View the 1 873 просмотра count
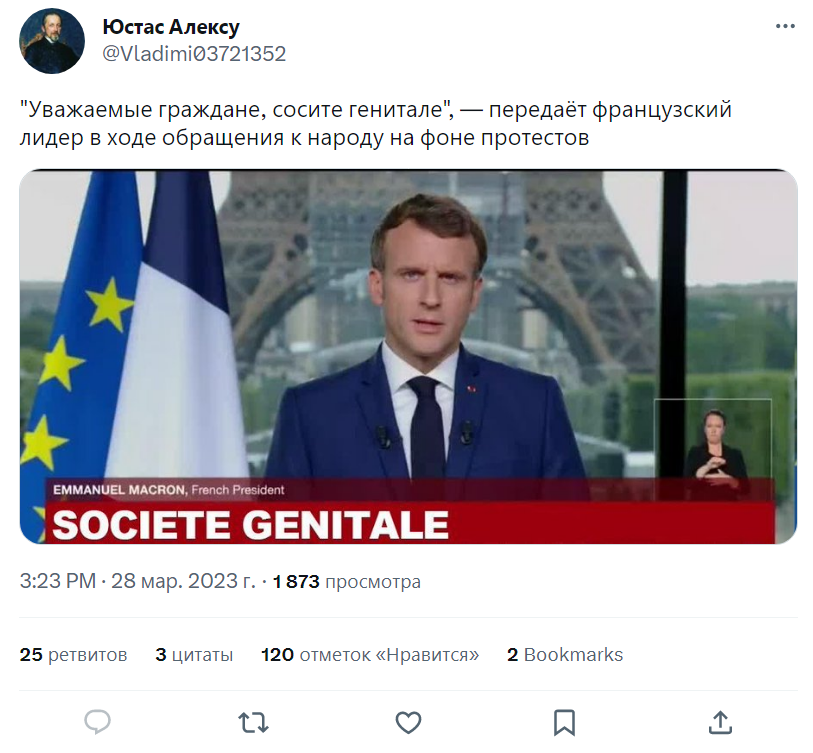 pos(346,581)
